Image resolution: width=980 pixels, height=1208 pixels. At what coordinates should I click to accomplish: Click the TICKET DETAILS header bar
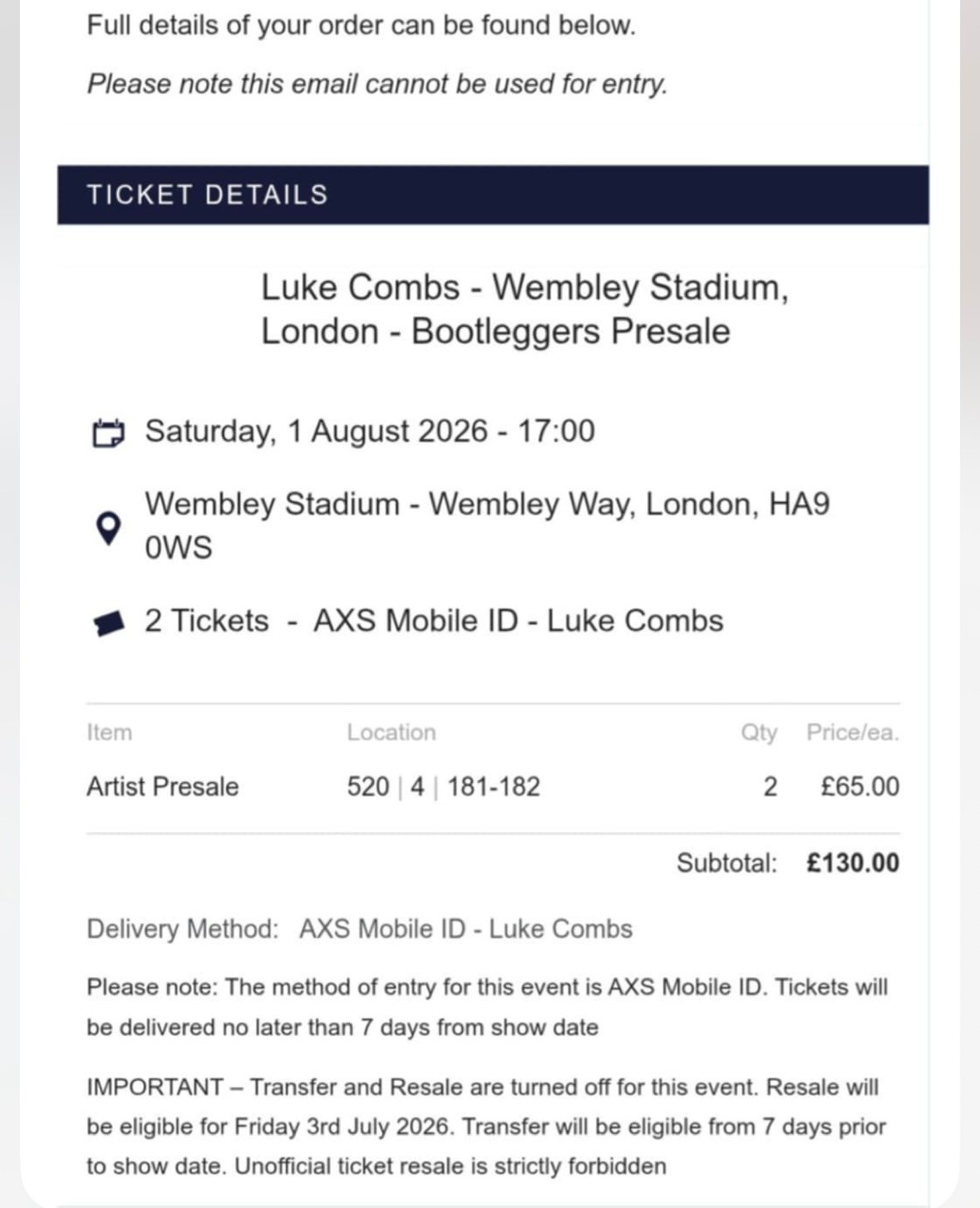point(493,195)
